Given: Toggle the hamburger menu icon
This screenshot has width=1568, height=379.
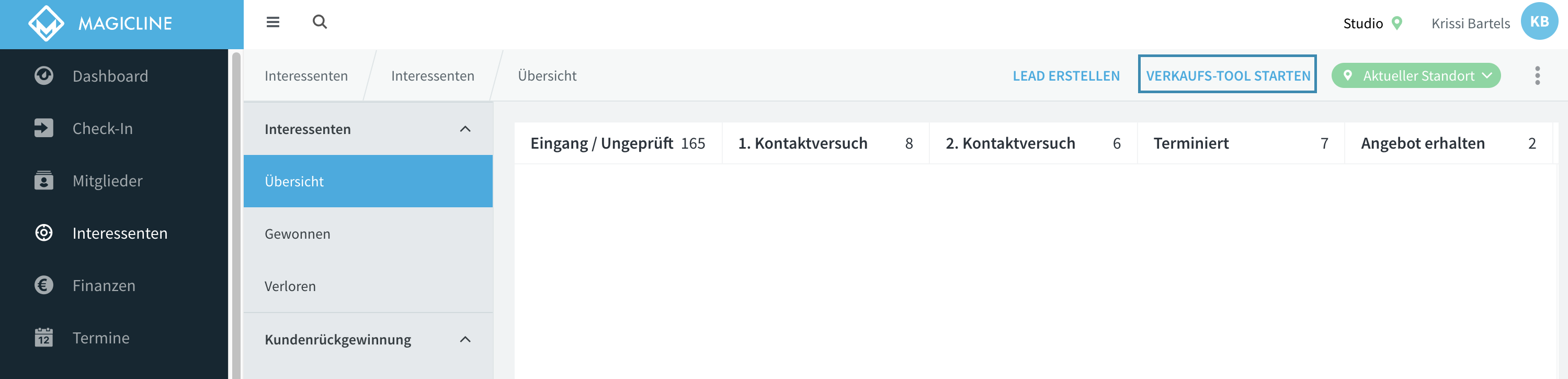Looking at the screenshot, I should (272, 23).
